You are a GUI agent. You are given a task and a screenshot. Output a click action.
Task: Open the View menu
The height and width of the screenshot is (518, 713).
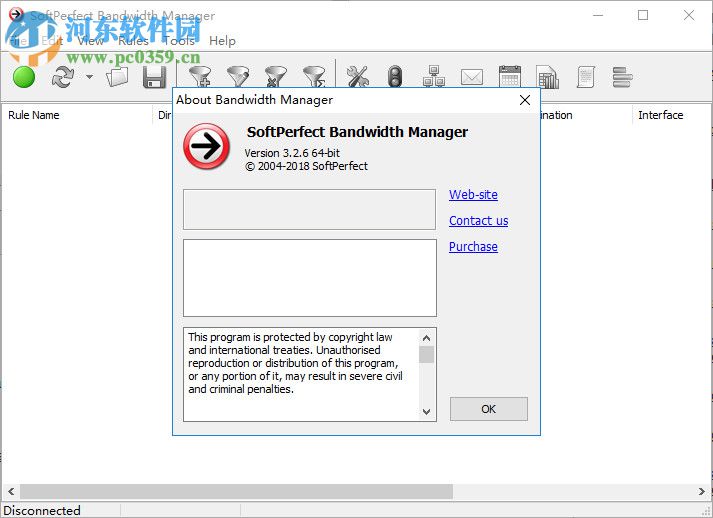pos(90,41)
